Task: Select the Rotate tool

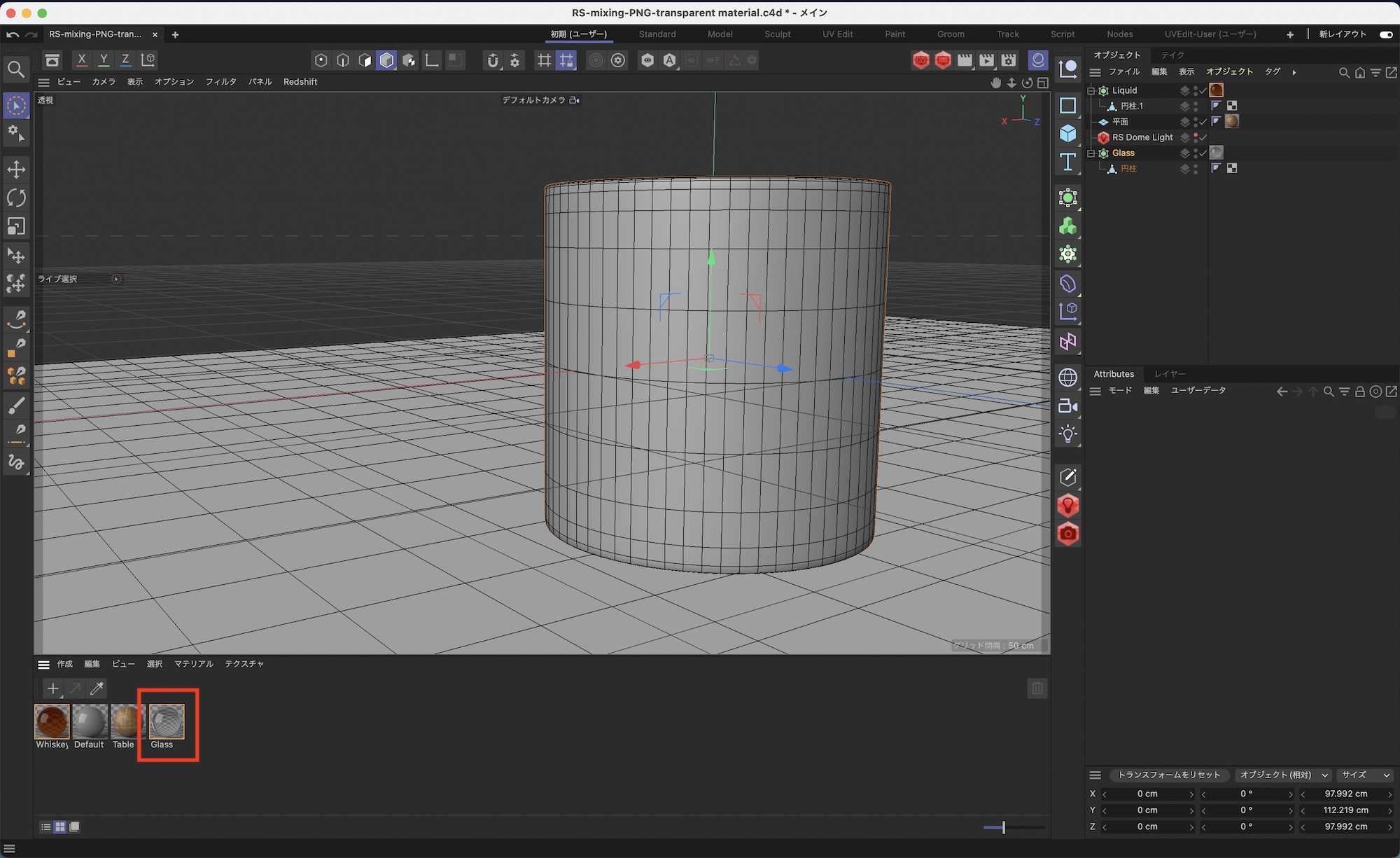Action: (x=16, y=198)
